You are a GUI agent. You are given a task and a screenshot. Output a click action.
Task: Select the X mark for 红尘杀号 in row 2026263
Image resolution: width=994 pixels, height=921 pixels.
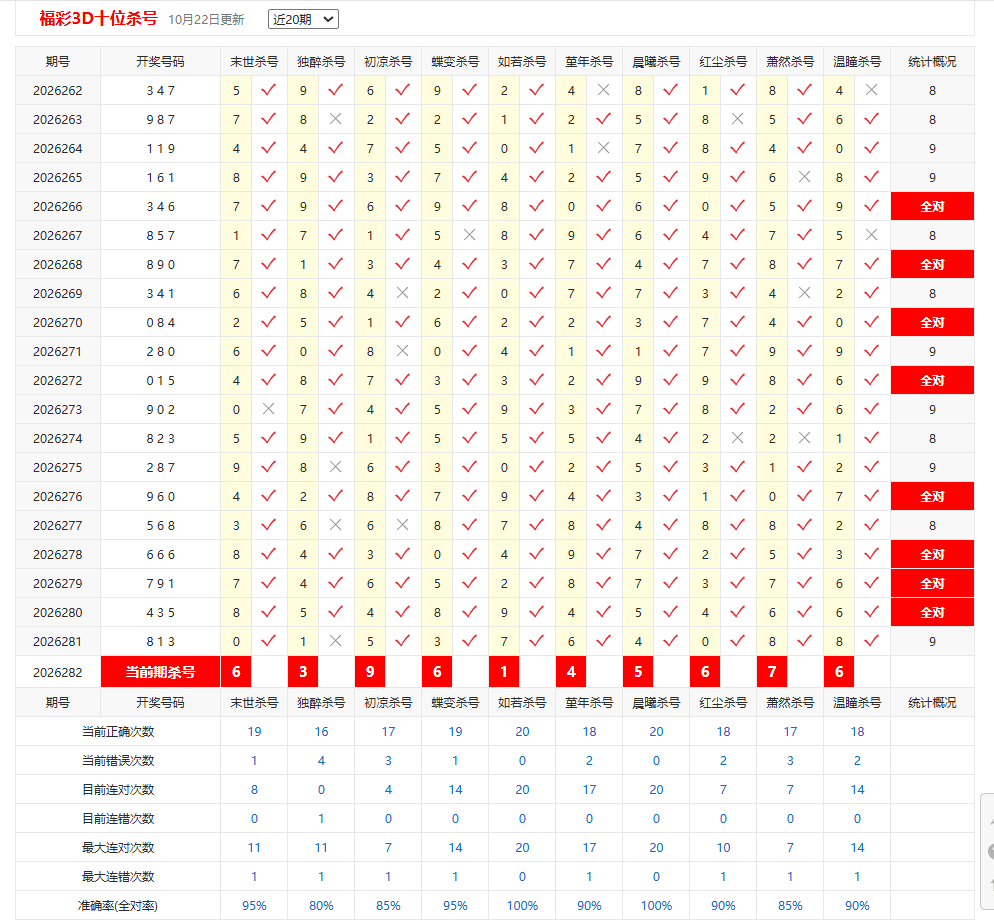point(737,119)
